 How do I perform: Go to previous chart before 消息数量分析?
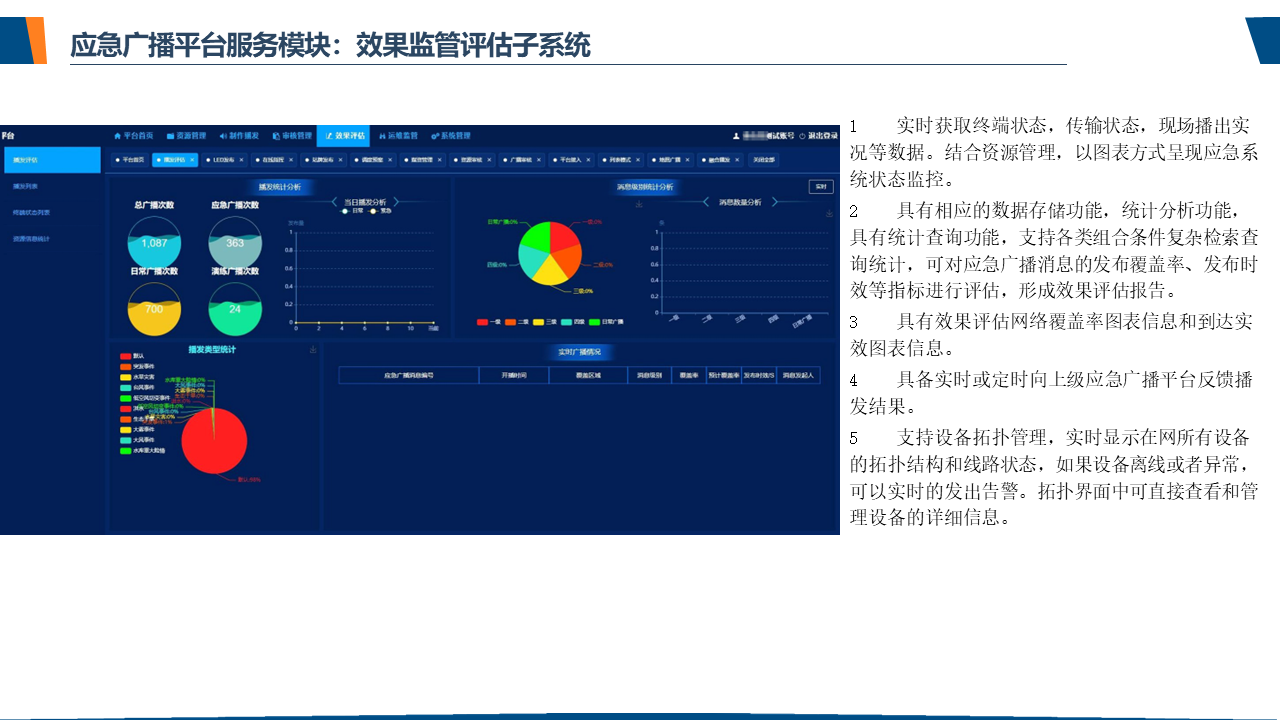tap(707, 202)
